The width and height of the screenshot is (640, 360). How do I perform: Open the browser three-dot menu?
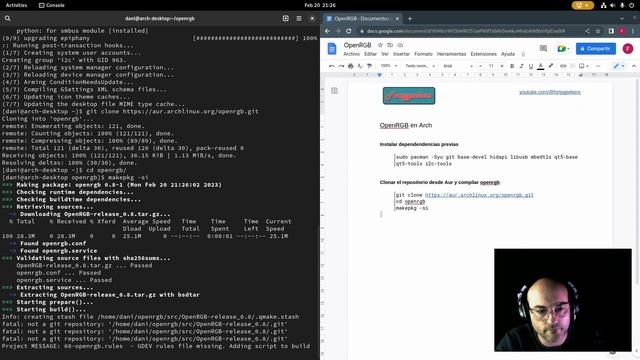(633, 31)
